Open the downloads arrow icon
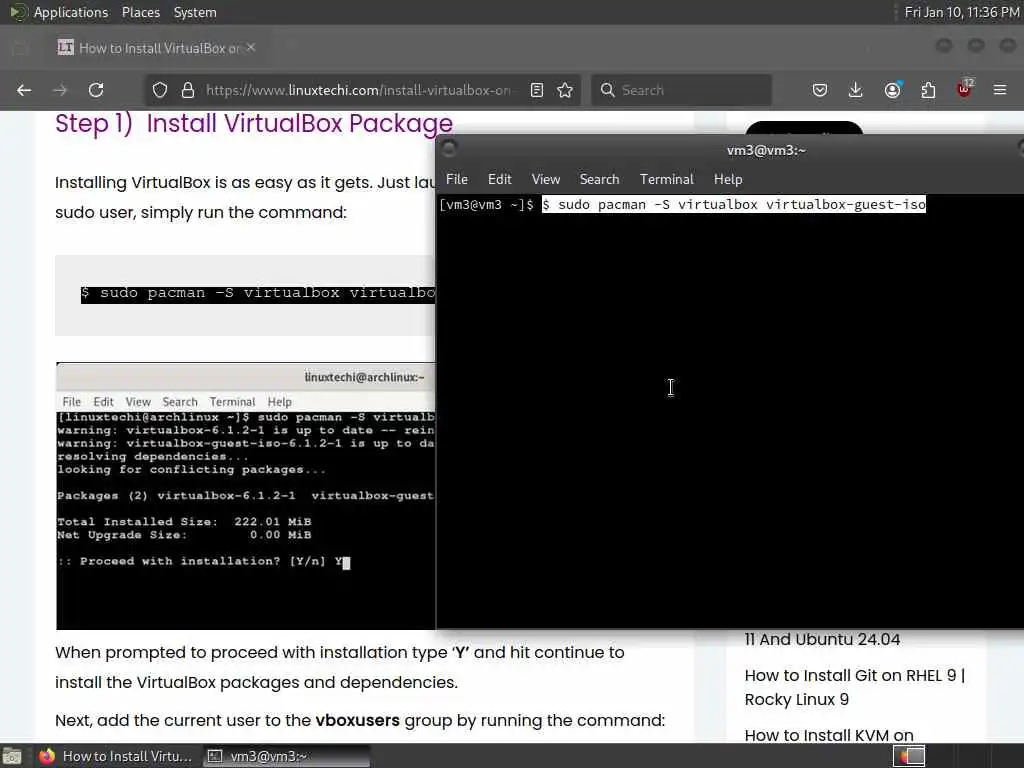The height and width of the screenshot is (768, 1024). [856, 90]
